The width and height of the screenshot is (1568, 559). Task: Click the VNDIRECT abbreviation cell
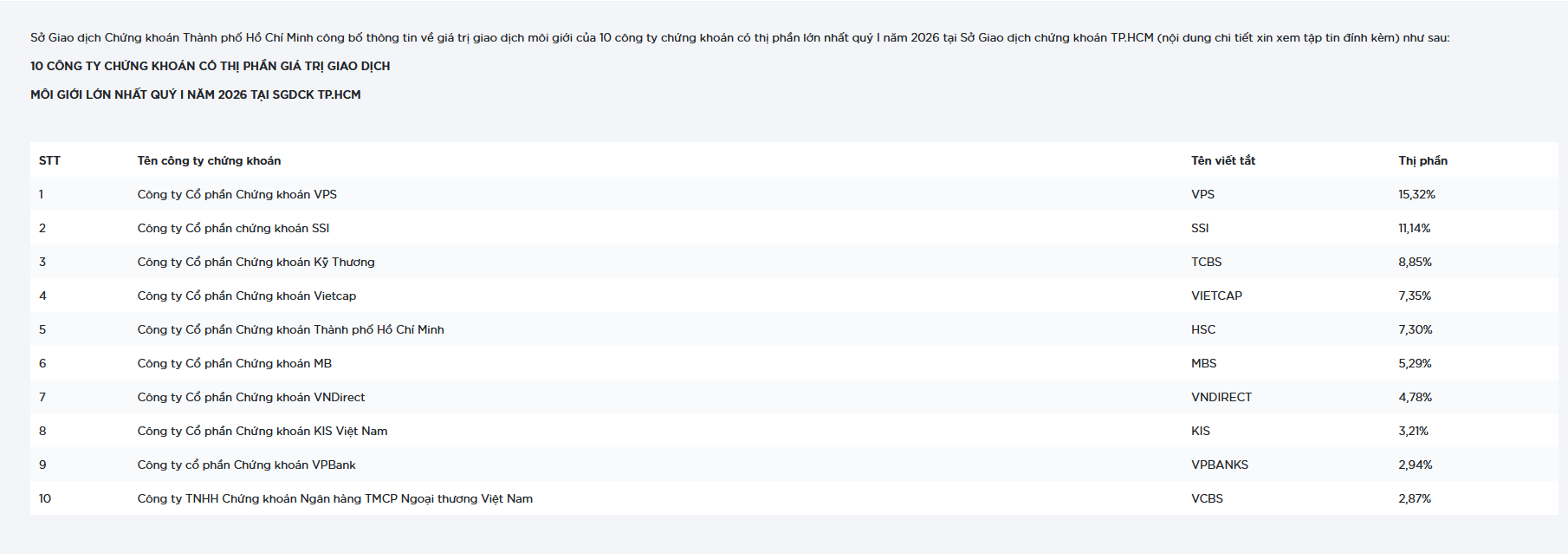coord(1221,397)
